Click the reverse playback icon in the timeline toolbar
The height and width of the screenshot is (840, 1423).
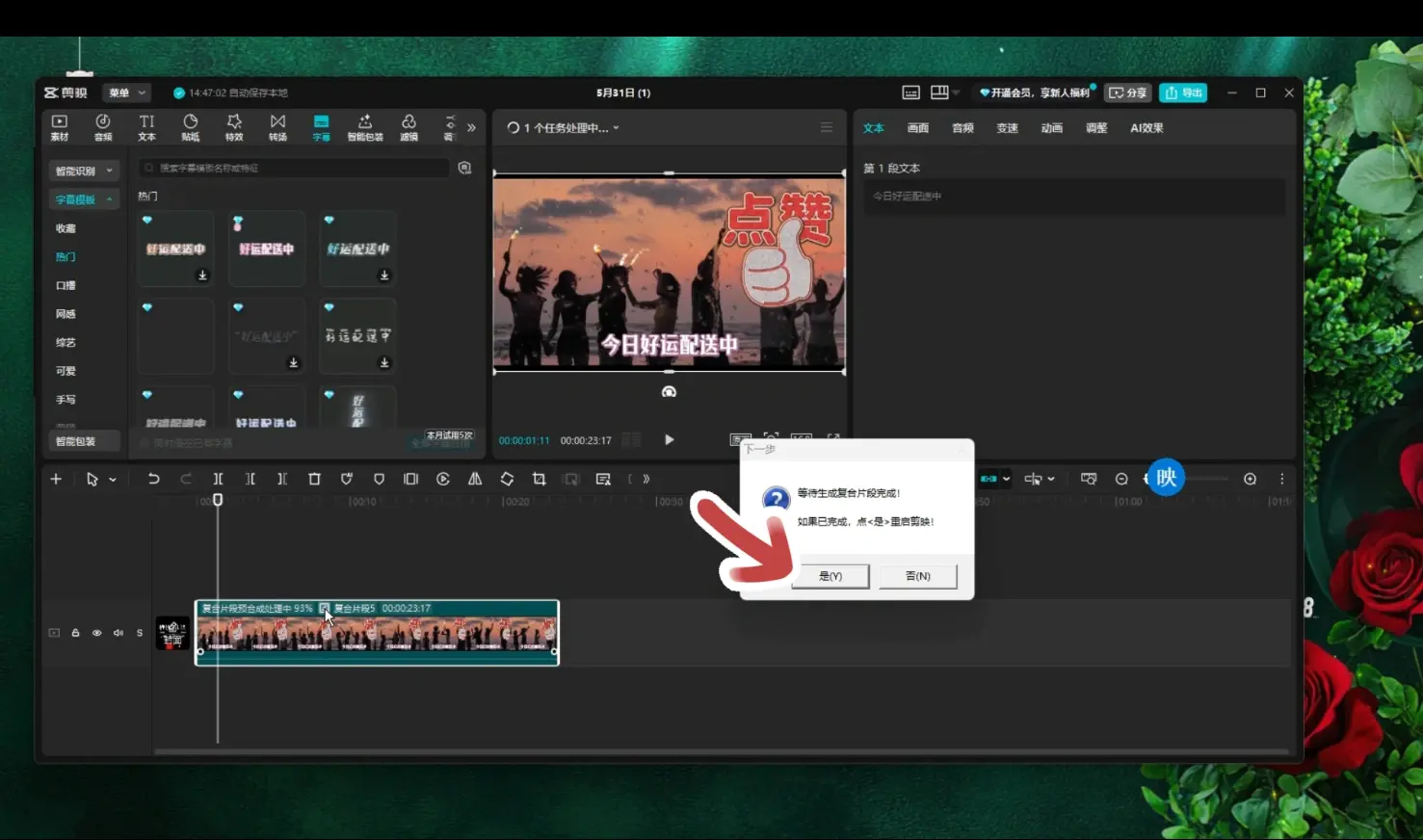pos(443,479)
